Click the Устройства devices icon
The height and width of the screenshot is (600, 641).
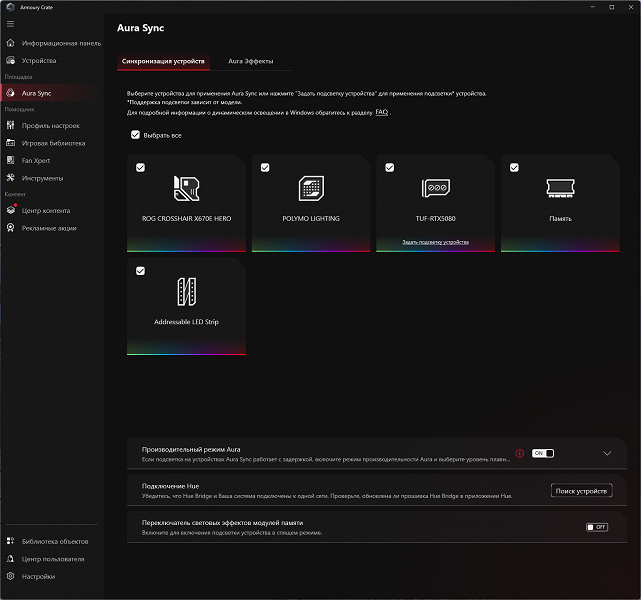click(x=11, y=60)
